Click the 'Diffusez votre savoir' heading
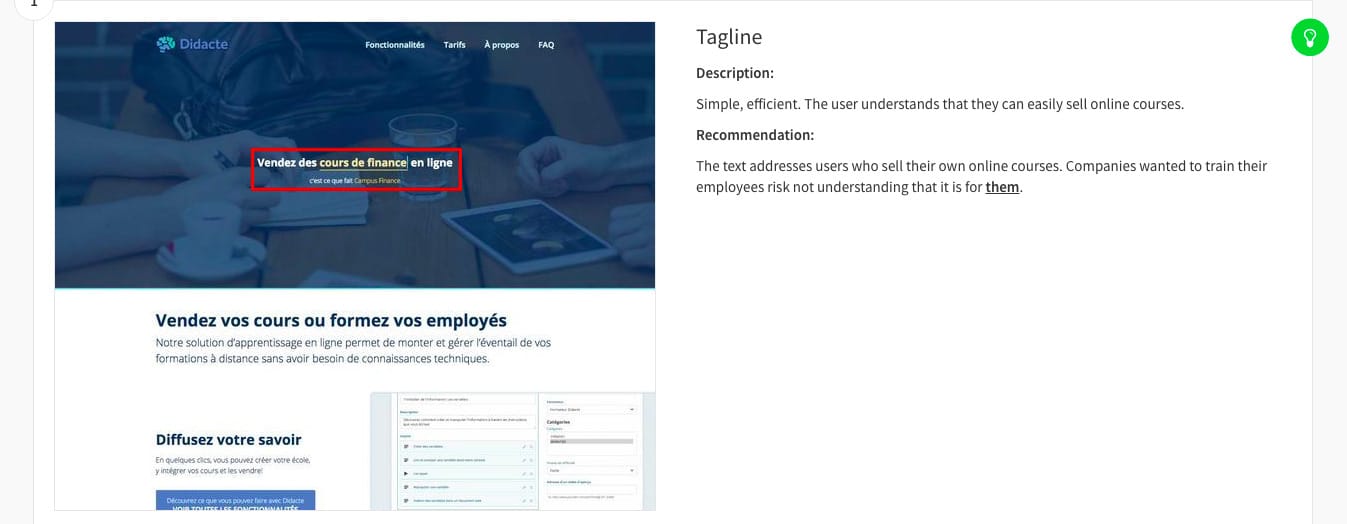Image resolution: width=1347 pixels, height=524 pixels. [x=228, y=439]
